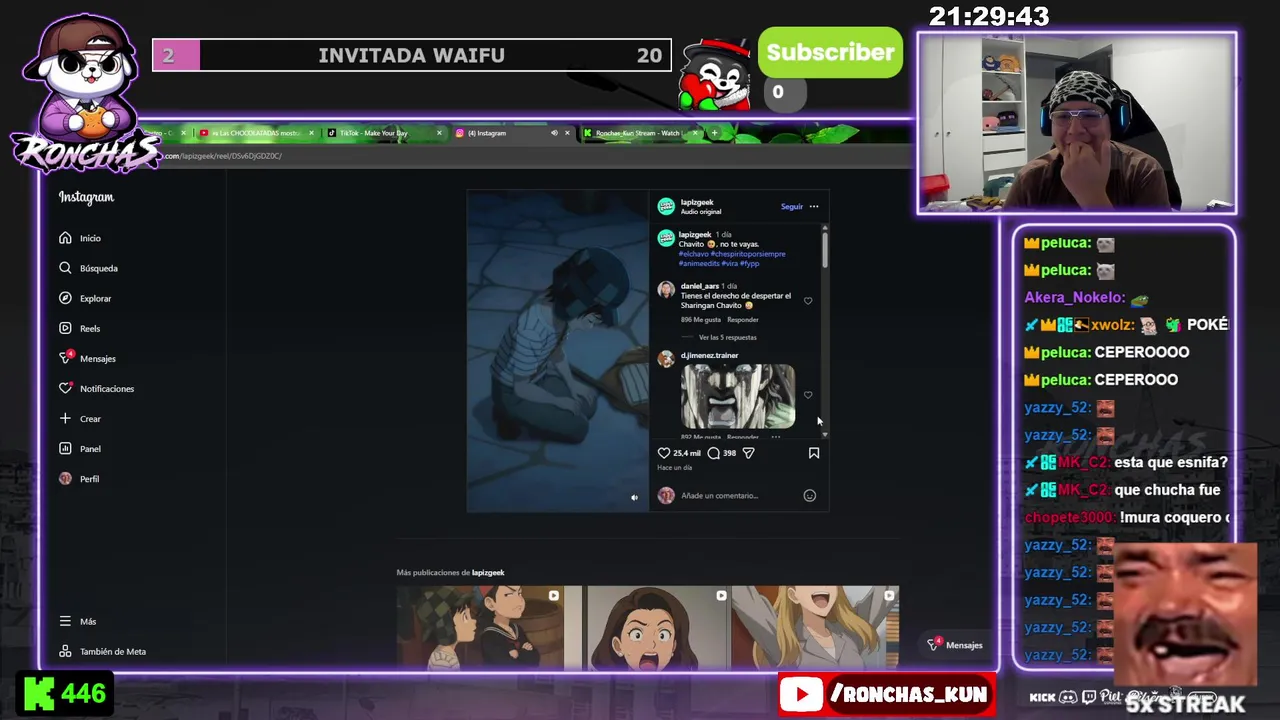Like the reel with heart icon
The height and width of the screenshot is (720, 1280).
664,453
